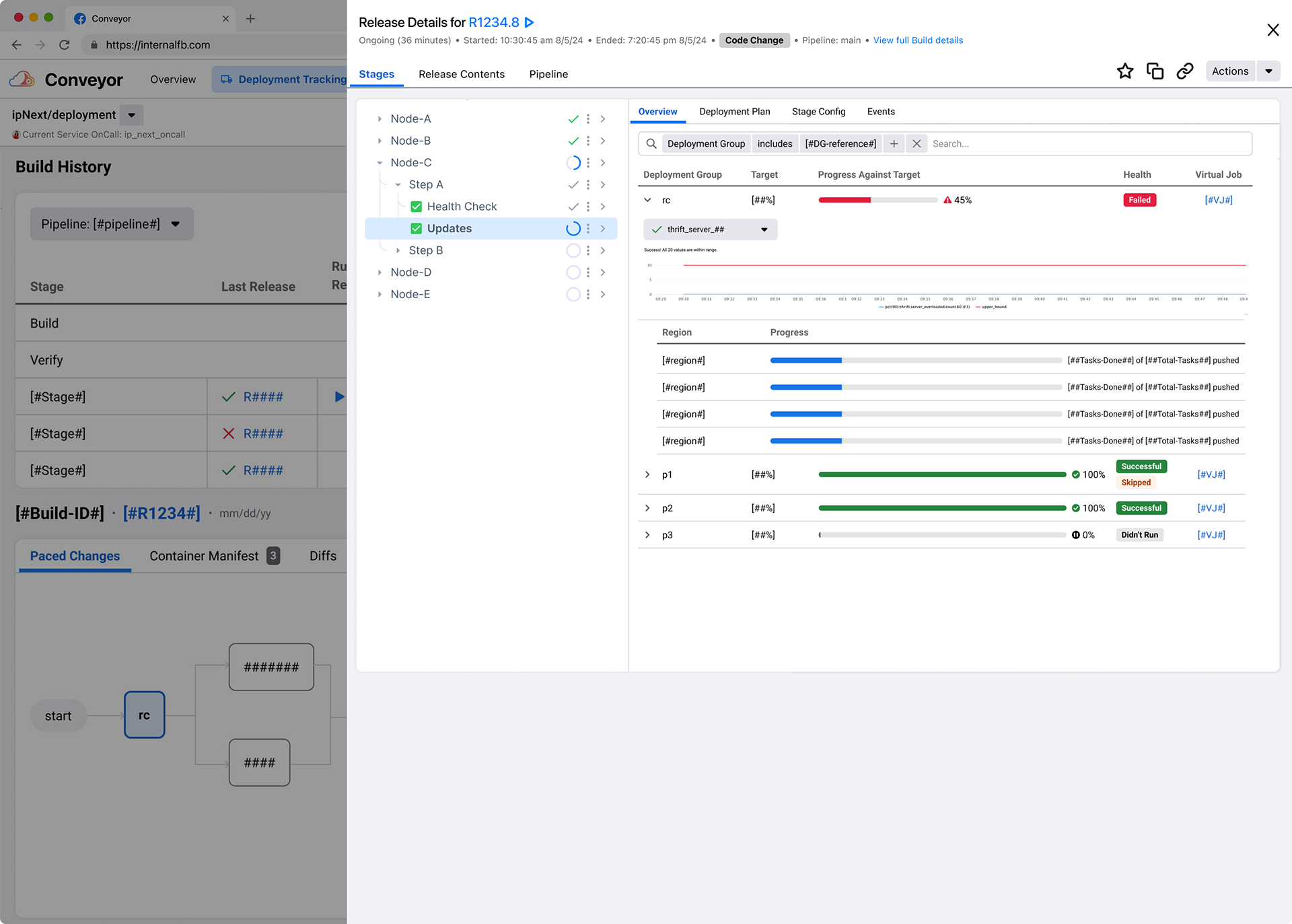Remove the Deployment Group filter with X
This screenshot has height=924, width=1292.
pyautogui.click(x=917, y=143)
